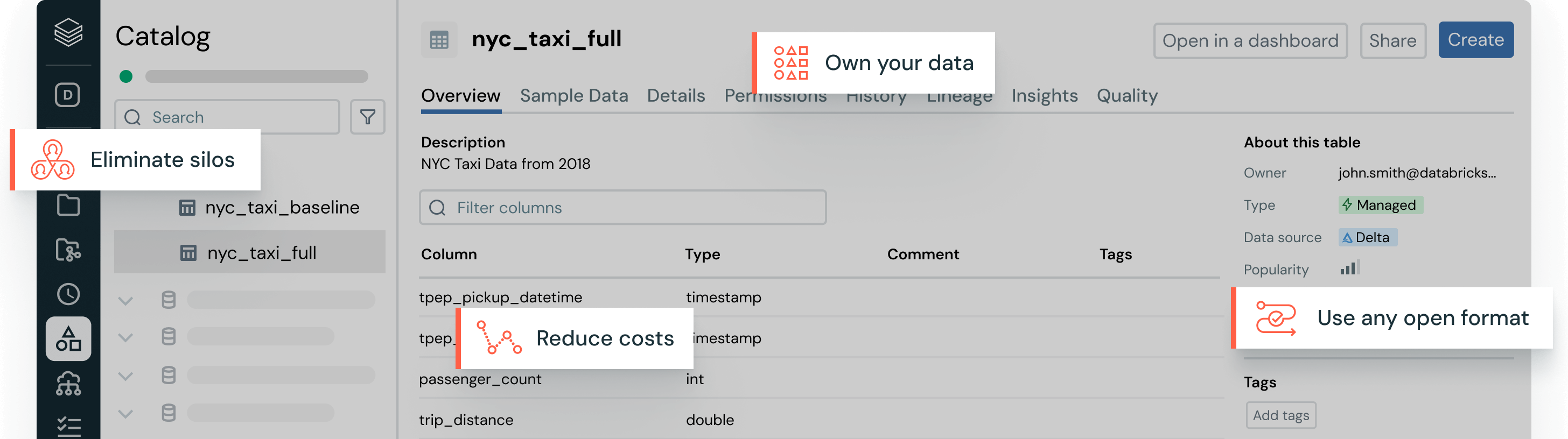1568x439 pixels.
Task: Open the workflows hierarchy icon
Action: pos(68,384)
